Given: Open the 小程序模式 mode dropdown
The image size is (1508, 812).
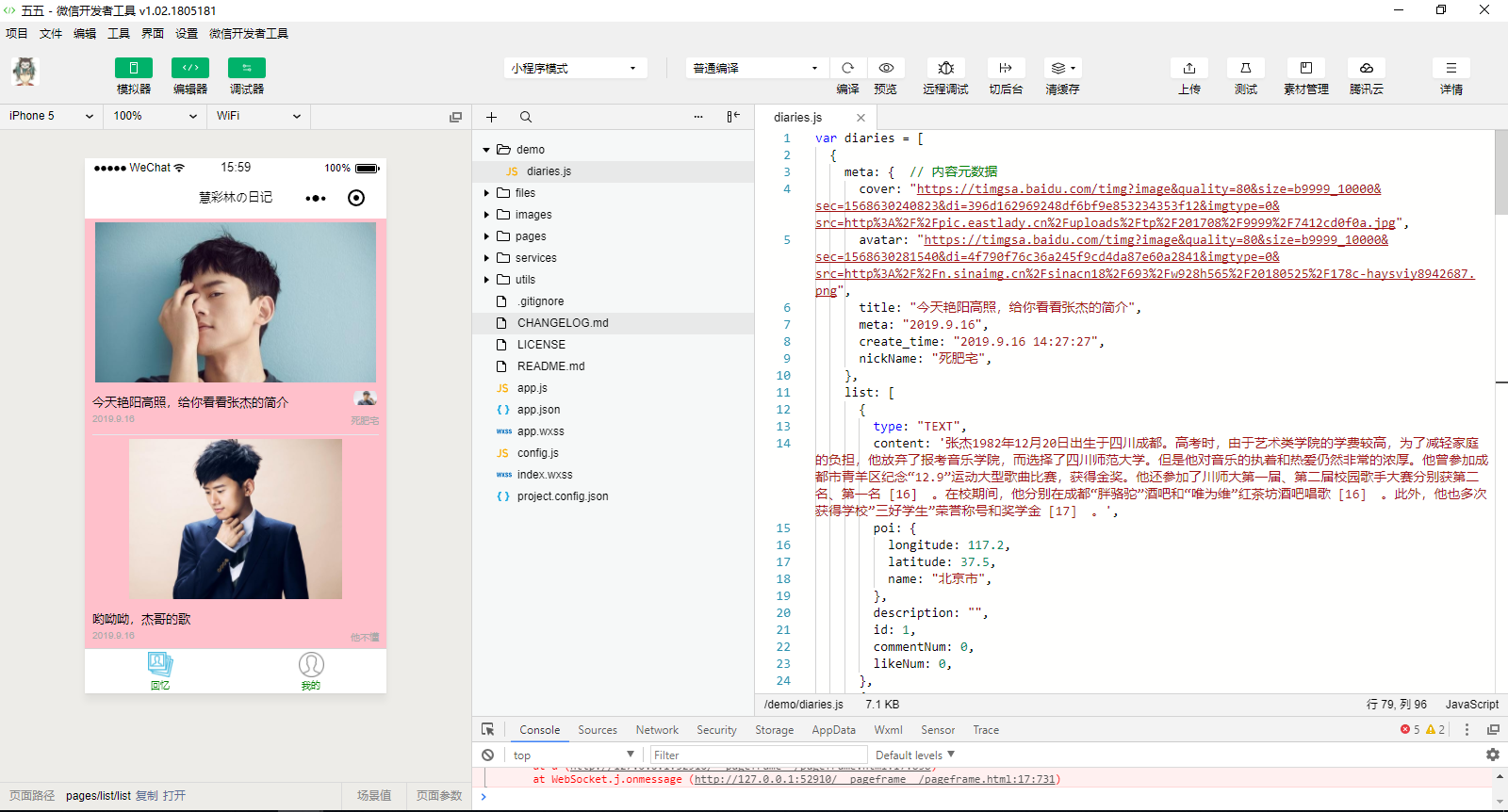Looking at the screenshot, I should (x=575, y=68).
